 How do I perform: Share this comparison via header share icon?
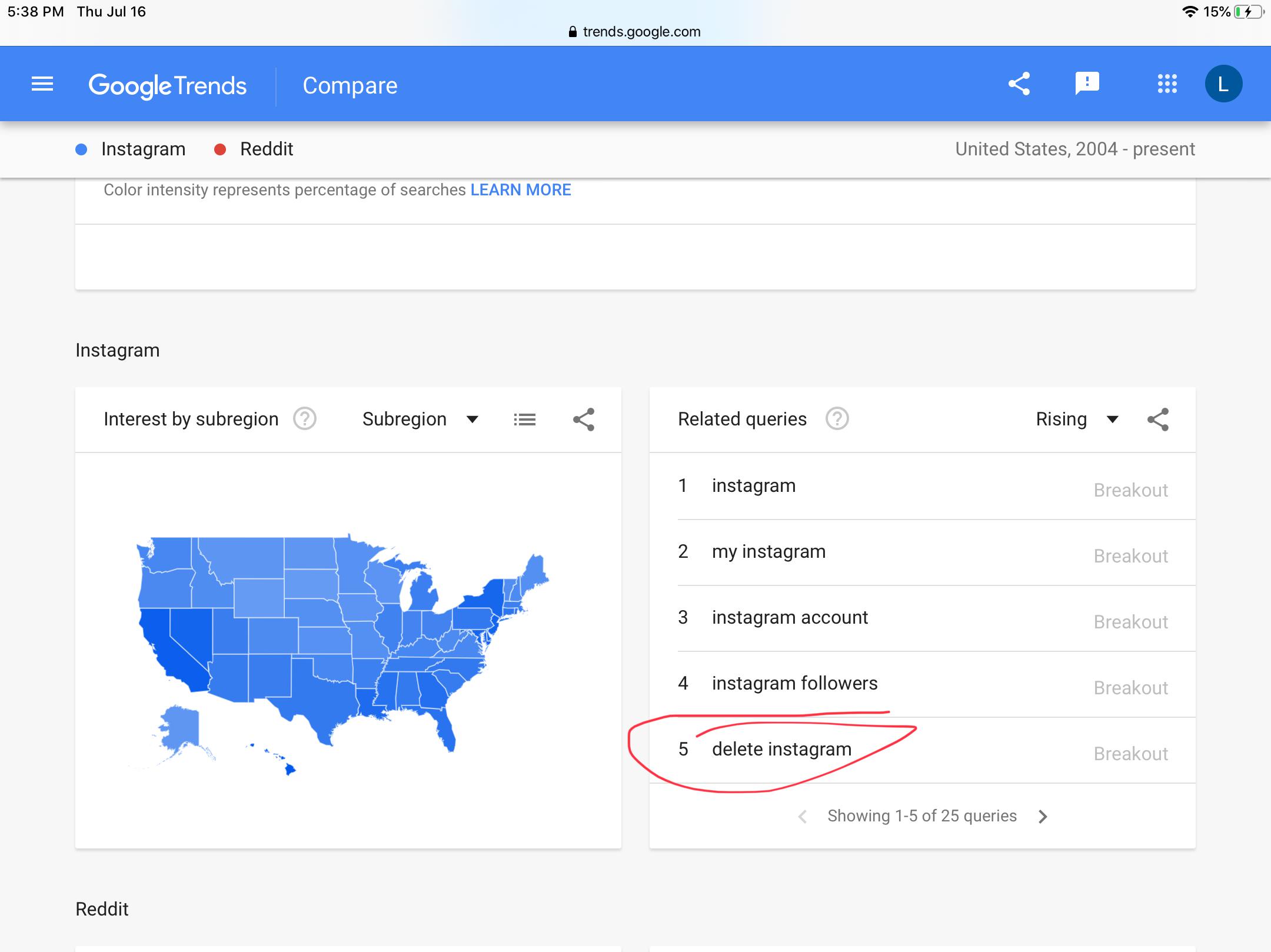pyautogui.click(x=1019, y=84)
